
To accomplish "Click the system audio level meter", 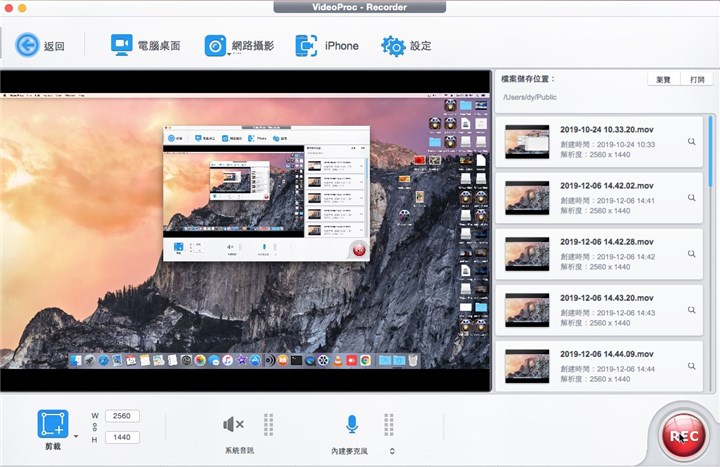I will [x=269, y=424].
